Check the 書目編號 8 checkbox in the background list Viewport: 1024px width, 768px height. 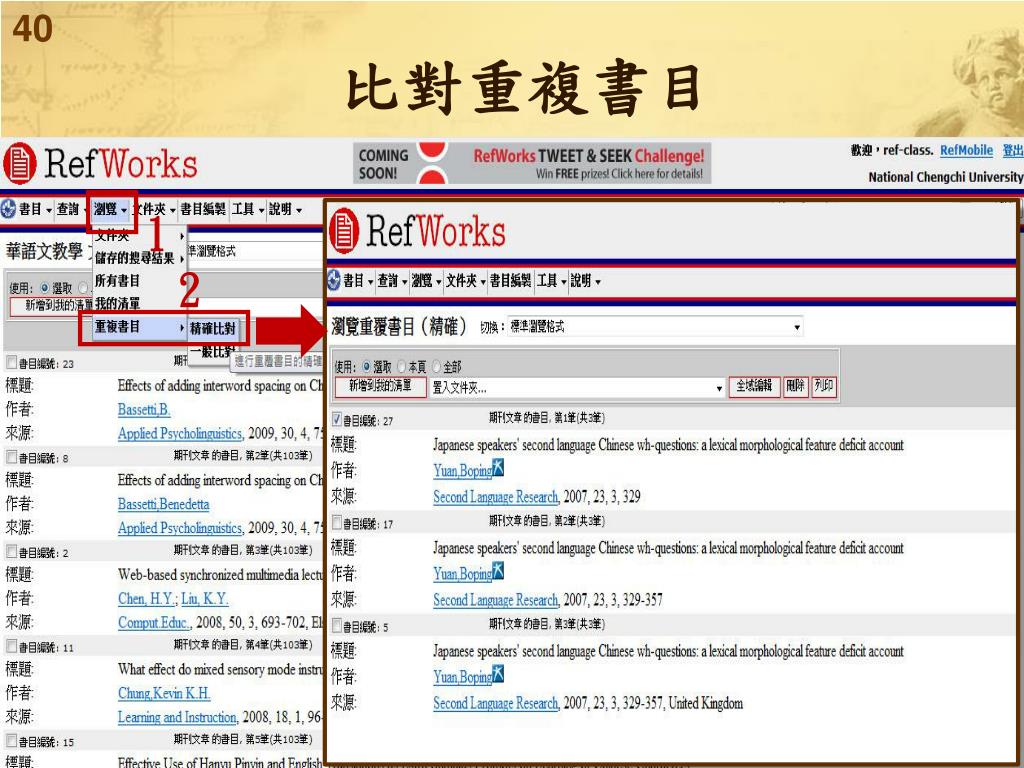pos(11,457)
